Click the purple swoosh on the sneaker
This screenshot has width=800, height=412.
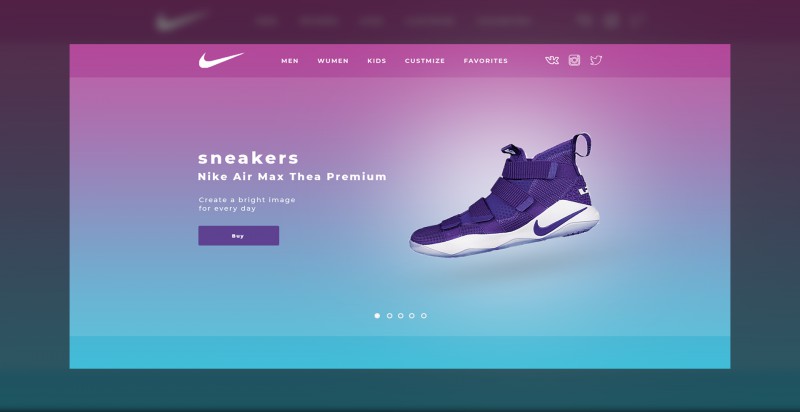point(559,222)
